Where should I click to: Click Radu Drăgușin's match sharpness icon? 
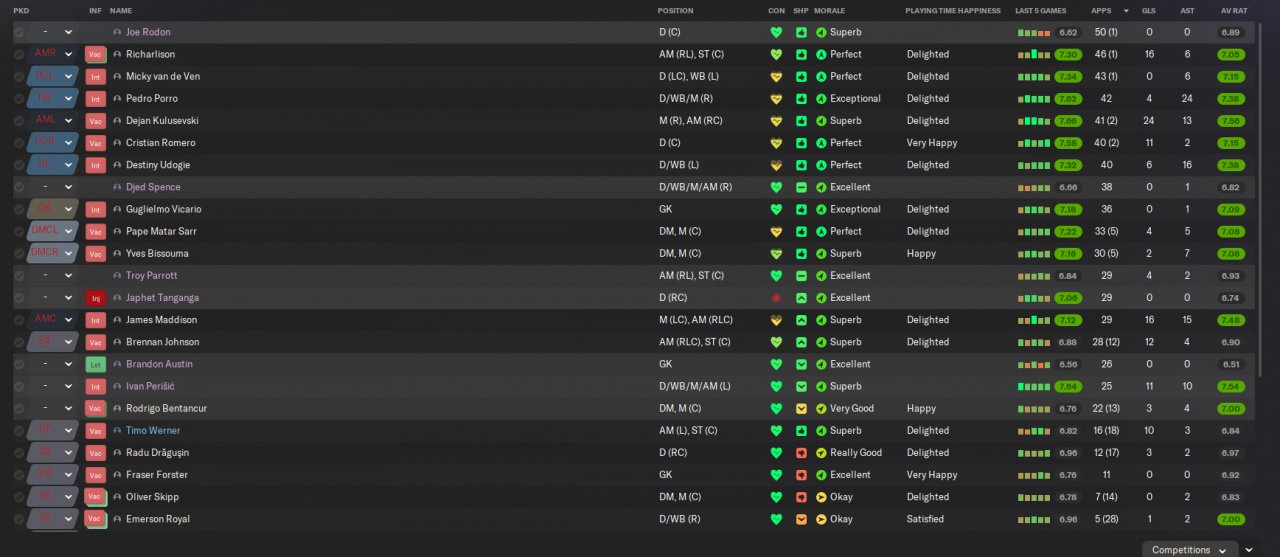pos(801,453)
